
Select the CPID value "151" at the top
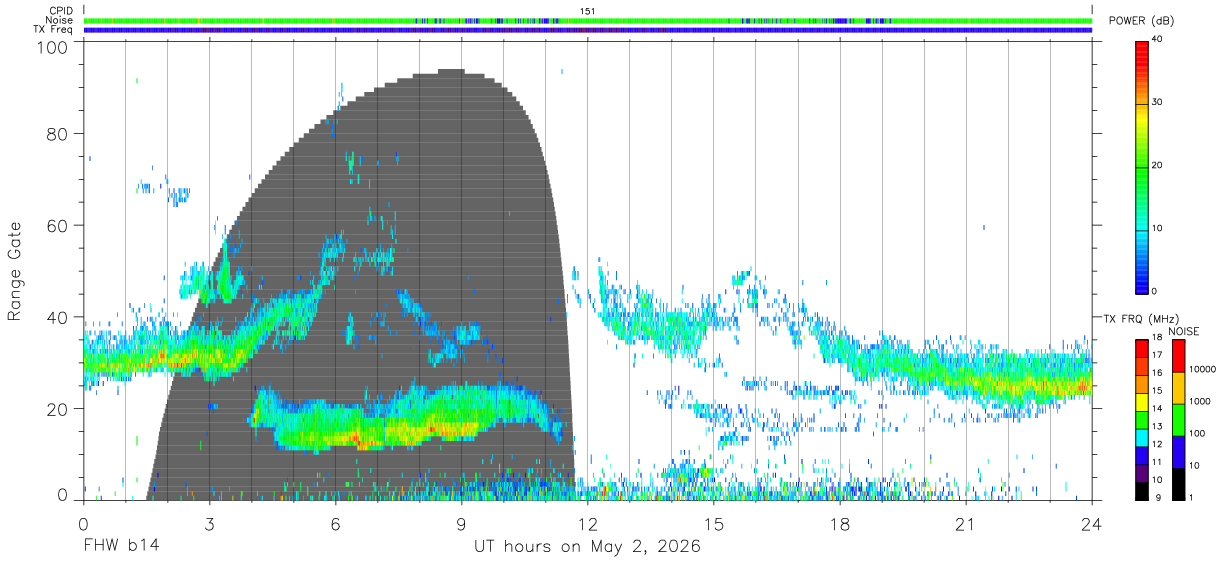[x=587, y=11]
